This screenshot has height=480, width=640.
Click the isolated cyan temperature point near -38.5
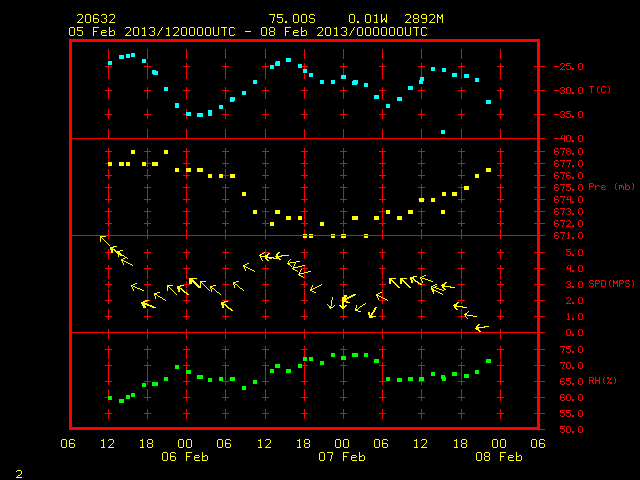[x=443, y=132]
